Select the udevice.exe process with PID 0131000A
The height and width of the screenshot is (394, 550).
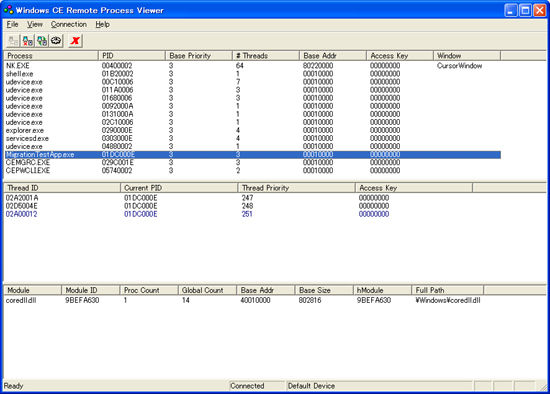click(x=252, y=114)
